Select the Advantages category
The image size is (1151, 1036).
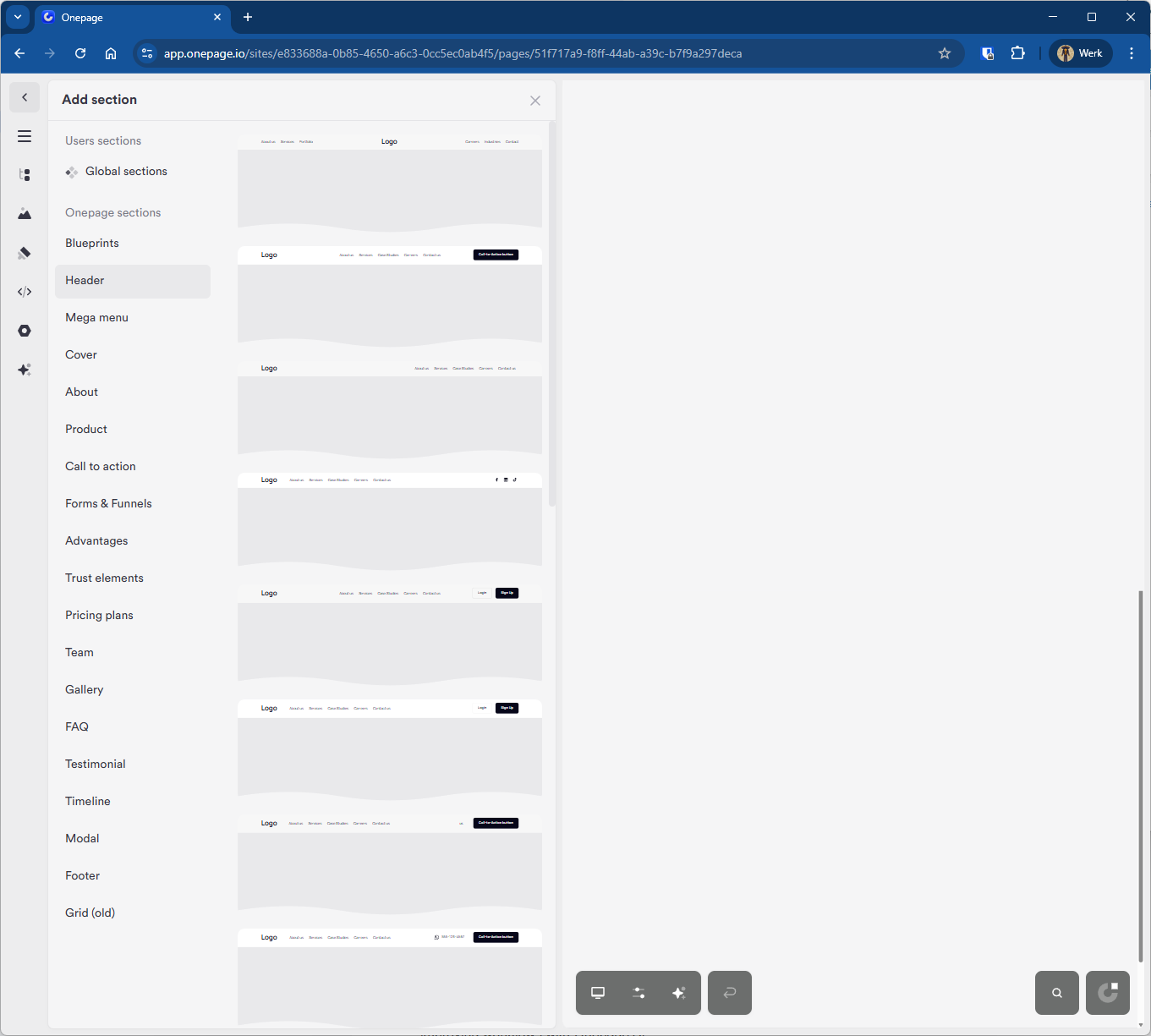(133, 541)
